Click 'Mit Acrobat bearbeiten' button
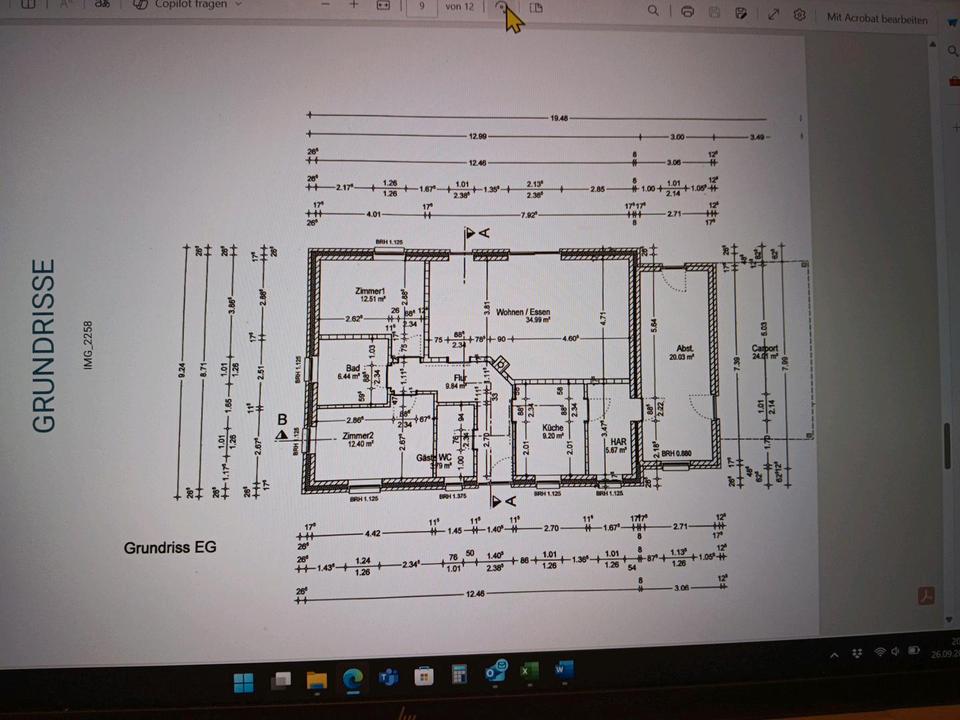Image resolution: width=960 pixels, height=720 pixels. click(x=876, y=18)
